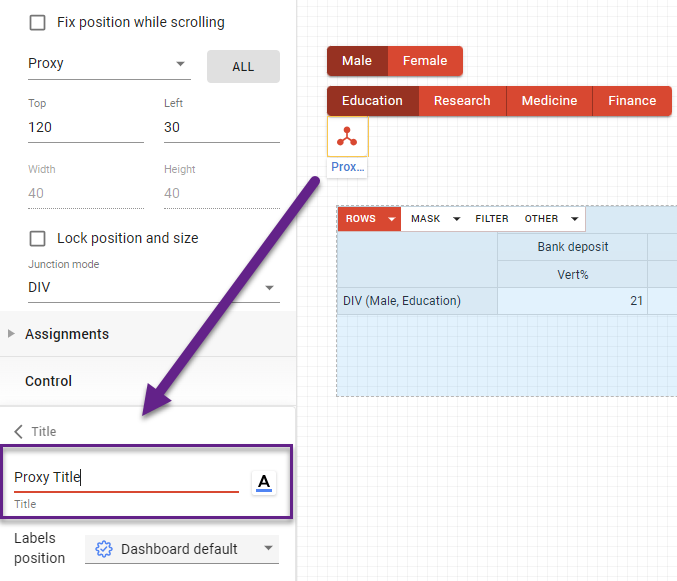Open the Junction mode DIV dropdown
Viewport: 677px width, 581px height.
153,287
